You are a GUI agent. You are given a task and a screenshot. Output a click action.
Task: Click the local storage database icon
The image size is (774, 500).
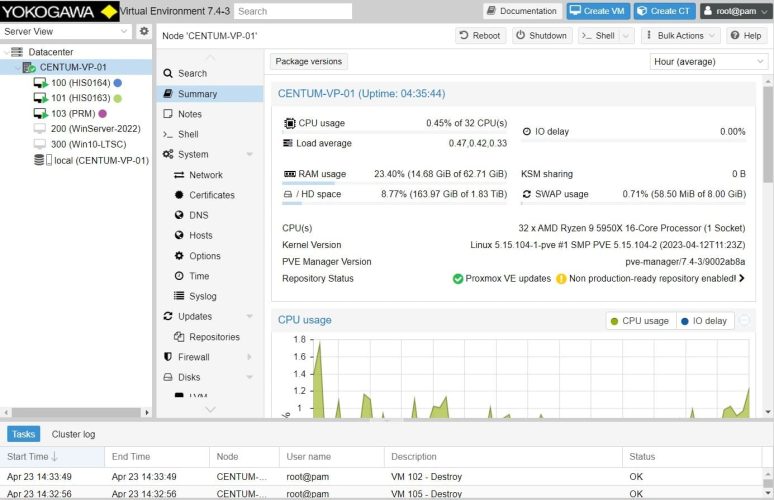click(39, 160)
